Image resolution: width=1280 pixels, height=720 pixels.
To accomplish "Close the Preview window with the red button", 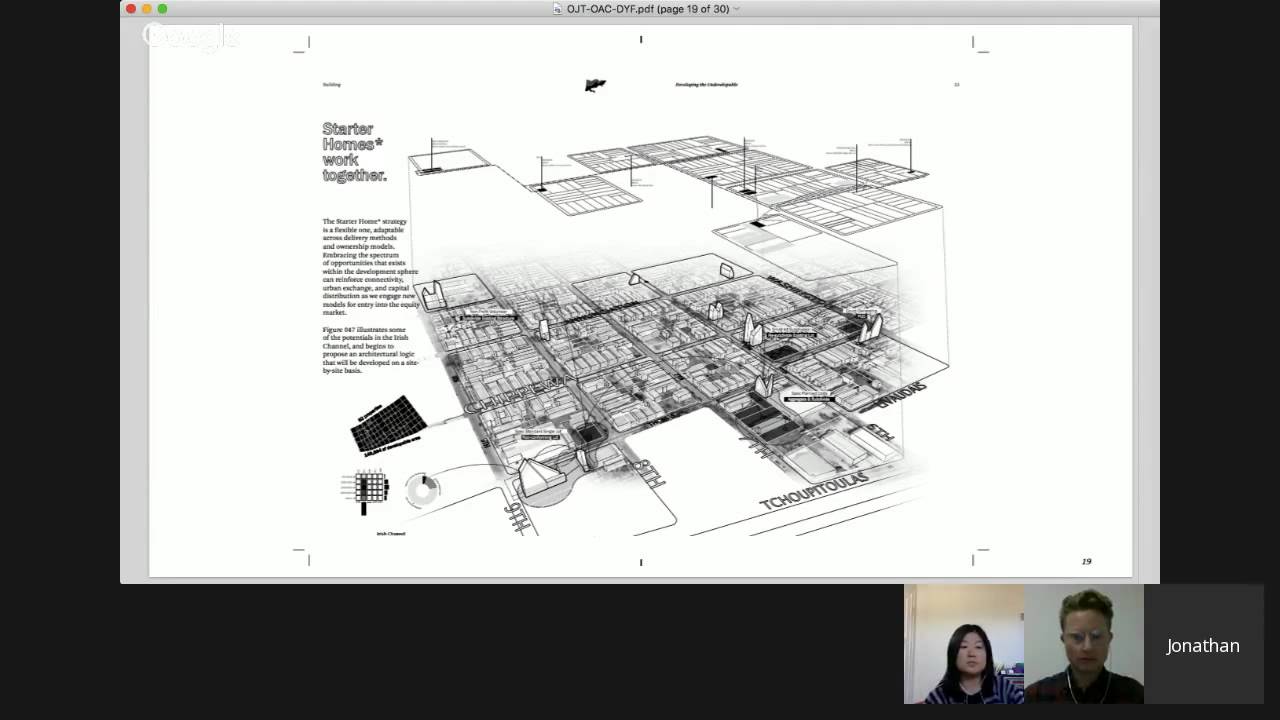I will [x=130, y=9].
